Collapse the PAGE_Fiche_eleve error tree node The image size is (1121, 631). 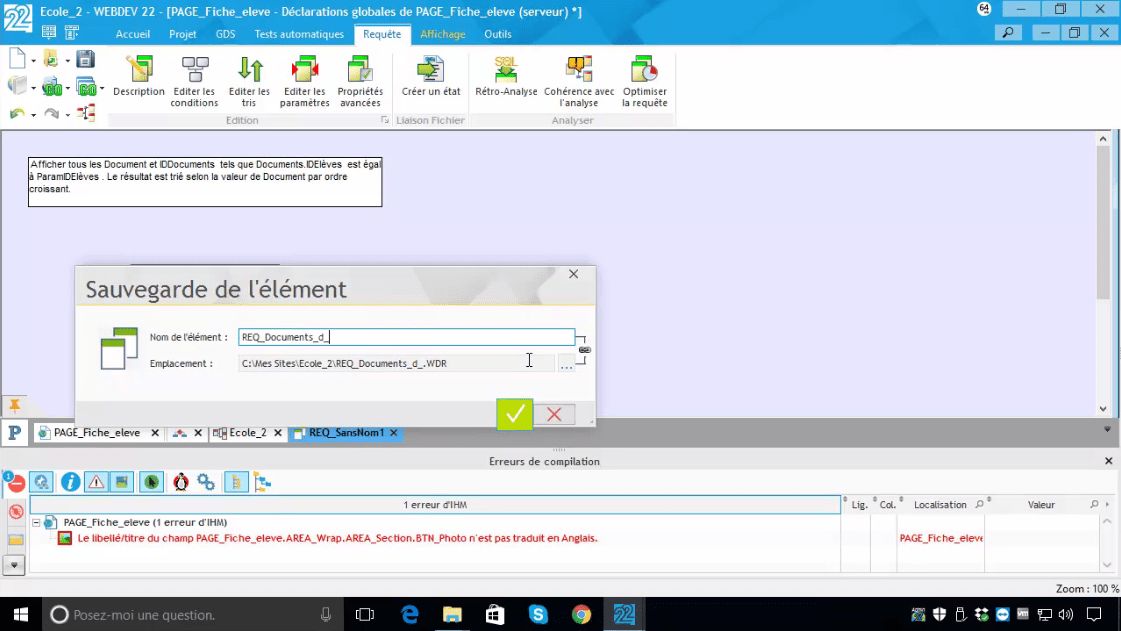[x=36, y=522]
